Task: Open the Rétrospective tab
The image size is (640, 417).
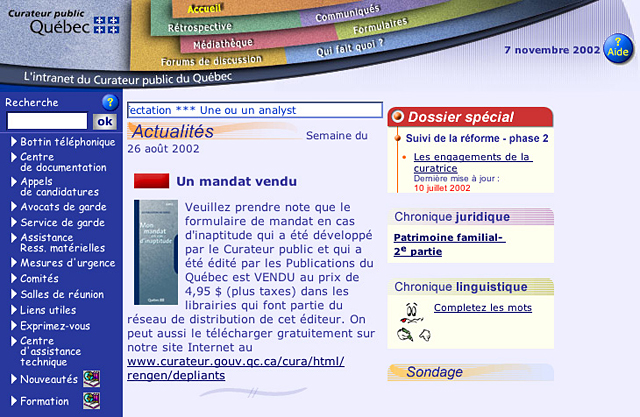Action: click(x=200, y=27)
